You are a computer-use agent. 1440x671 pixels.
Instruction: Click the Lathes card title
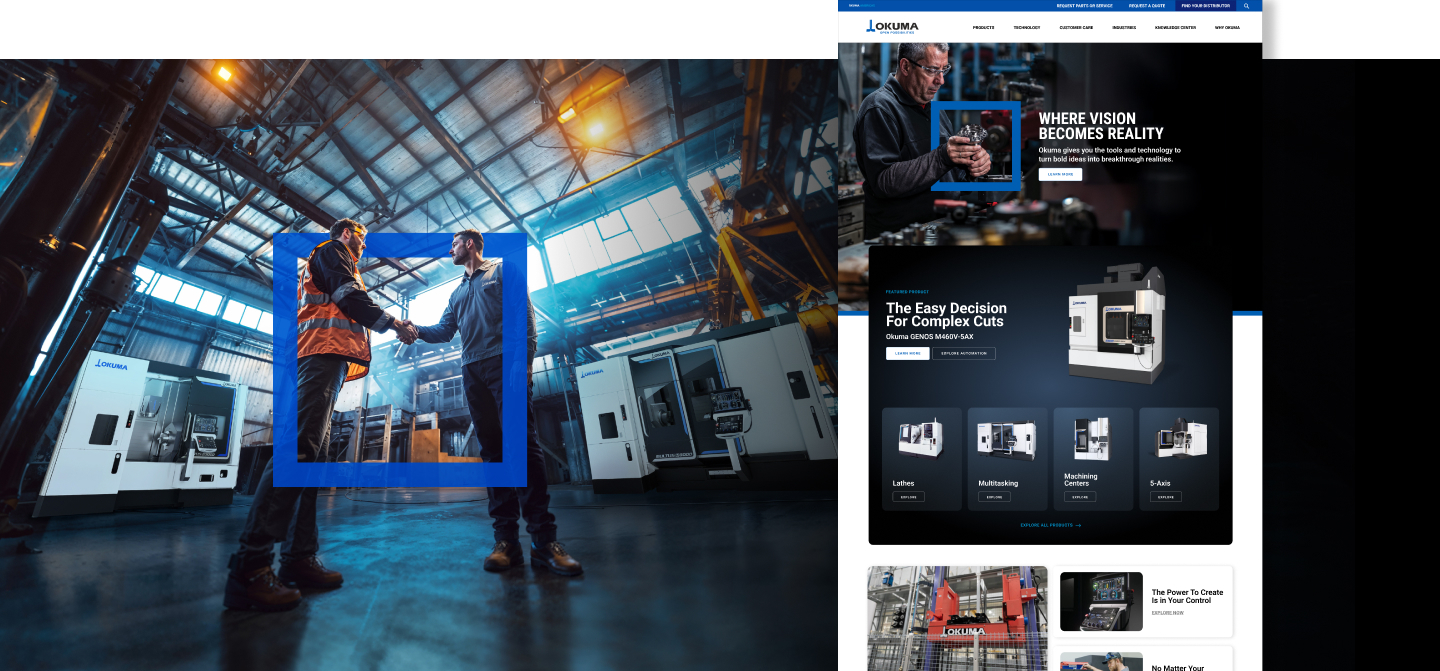click(903, 483)
